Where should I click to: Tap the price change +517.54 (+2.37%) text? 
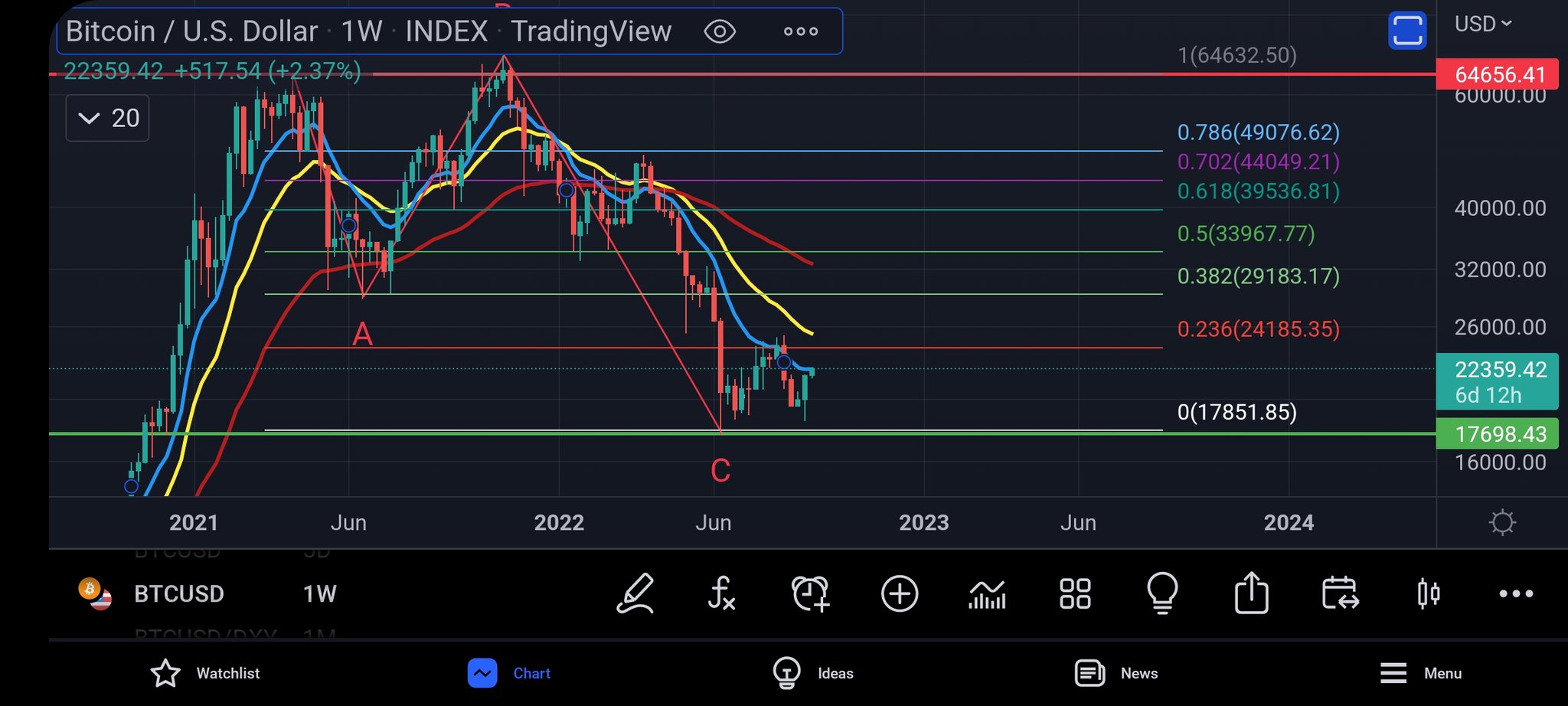tap(268, 71)
